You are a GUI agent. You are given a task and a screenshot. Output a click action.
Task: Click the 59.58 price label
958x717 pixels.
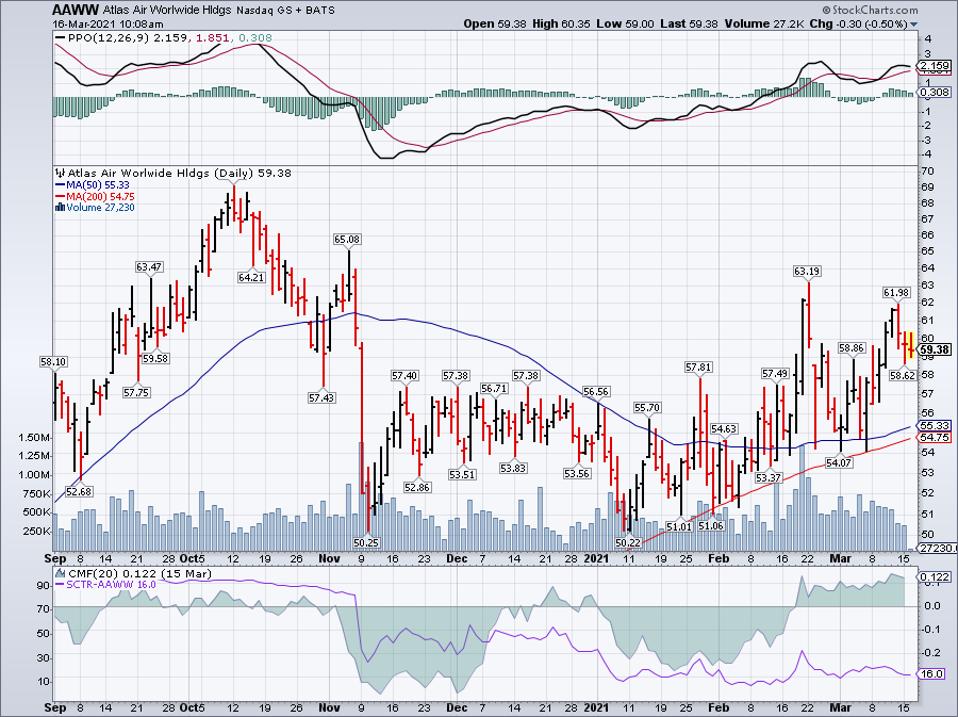(155, 358)
